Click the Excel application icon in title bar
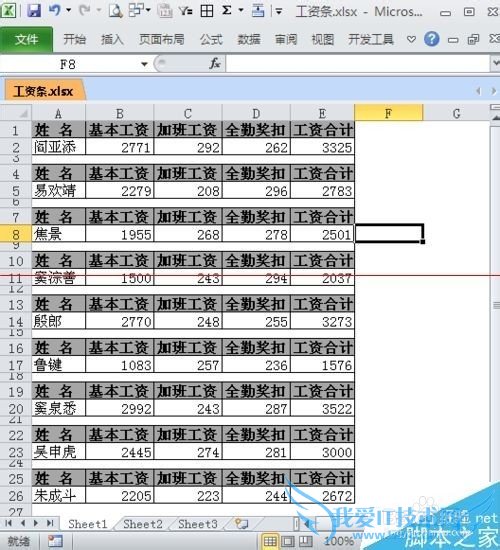 (x=8, y=10)
